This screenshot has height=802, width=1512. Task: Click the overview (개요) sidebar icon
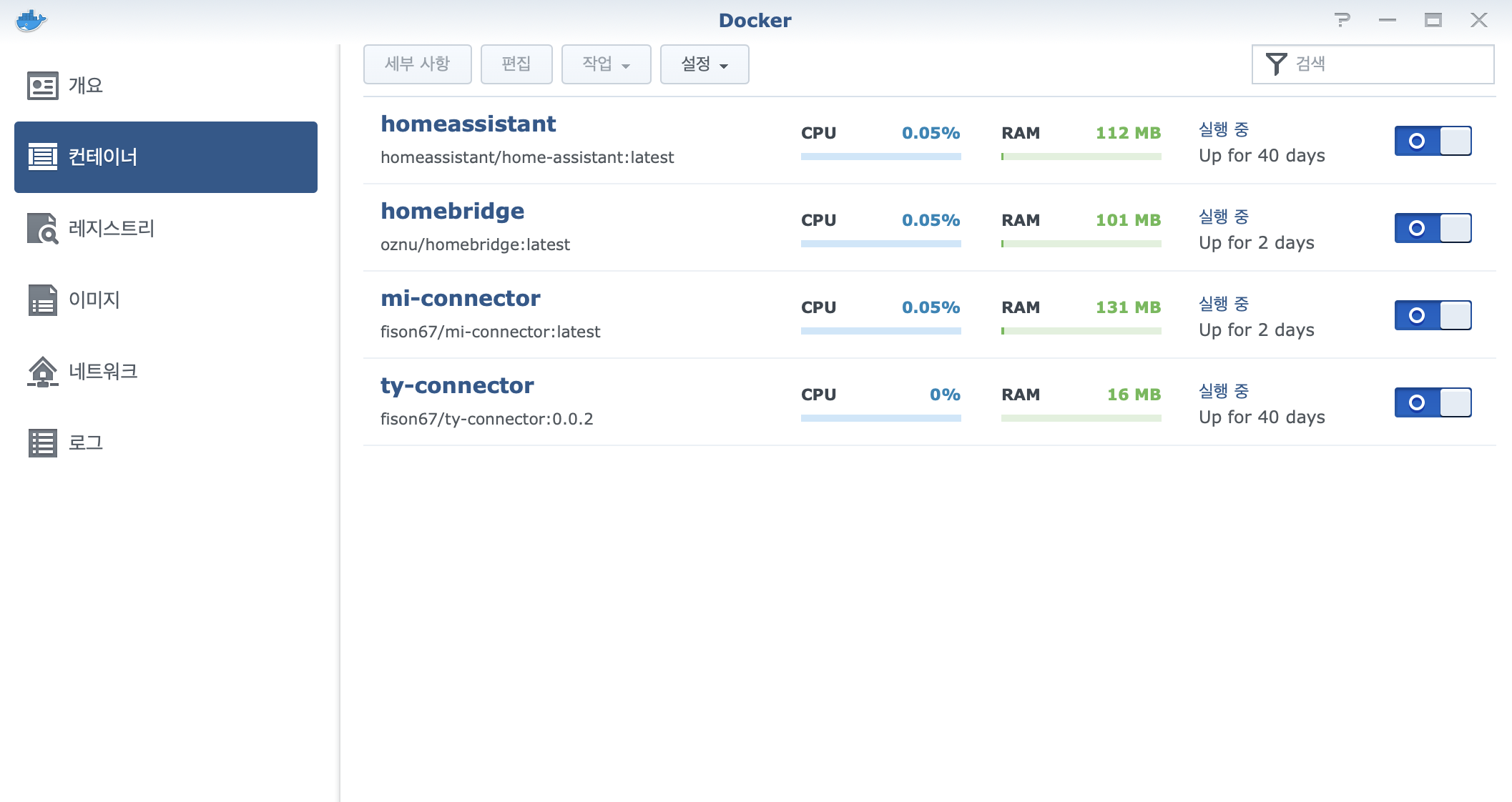click(x=42, y=86)
